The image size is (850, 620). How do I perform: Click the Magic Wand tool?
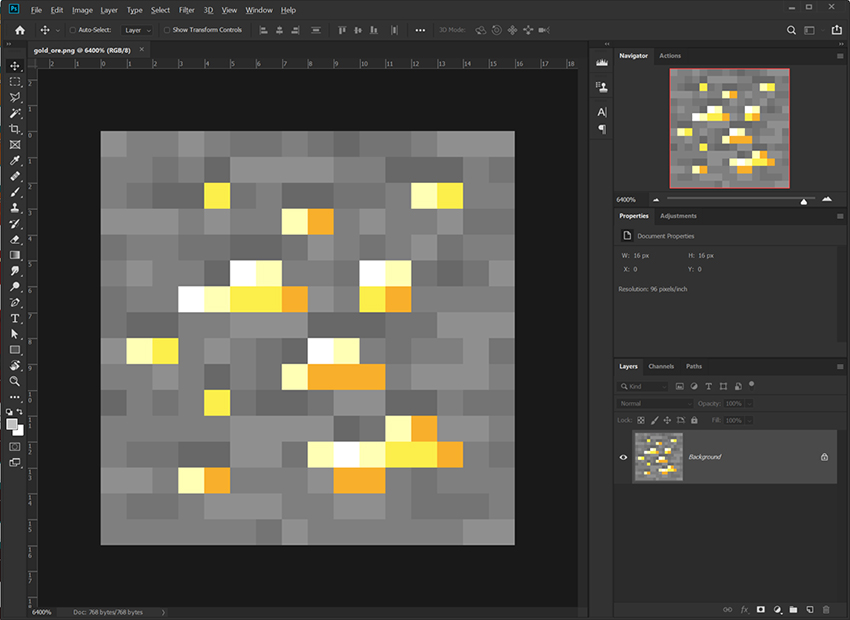pos(15,113)
